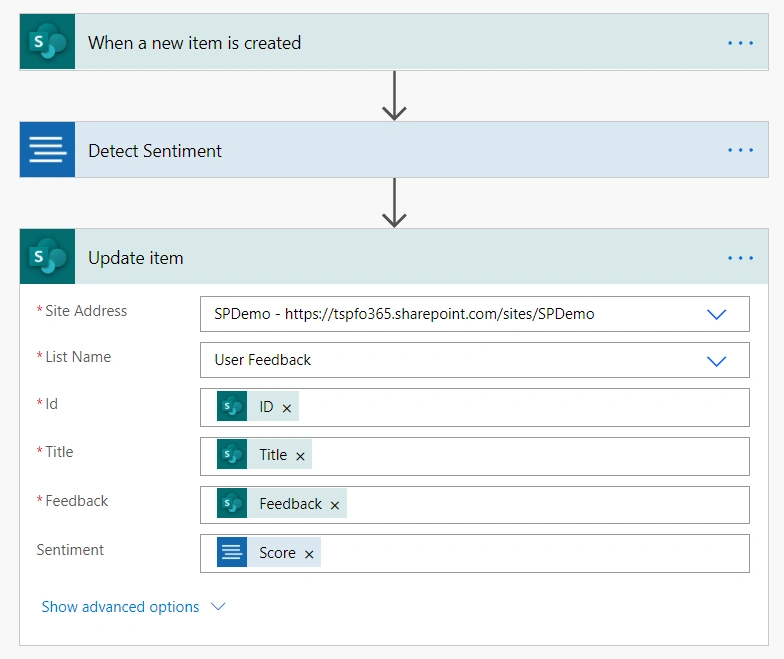Open ellipsis menu for new item trigger
This screenshot has height=659, width=784.
740,43
